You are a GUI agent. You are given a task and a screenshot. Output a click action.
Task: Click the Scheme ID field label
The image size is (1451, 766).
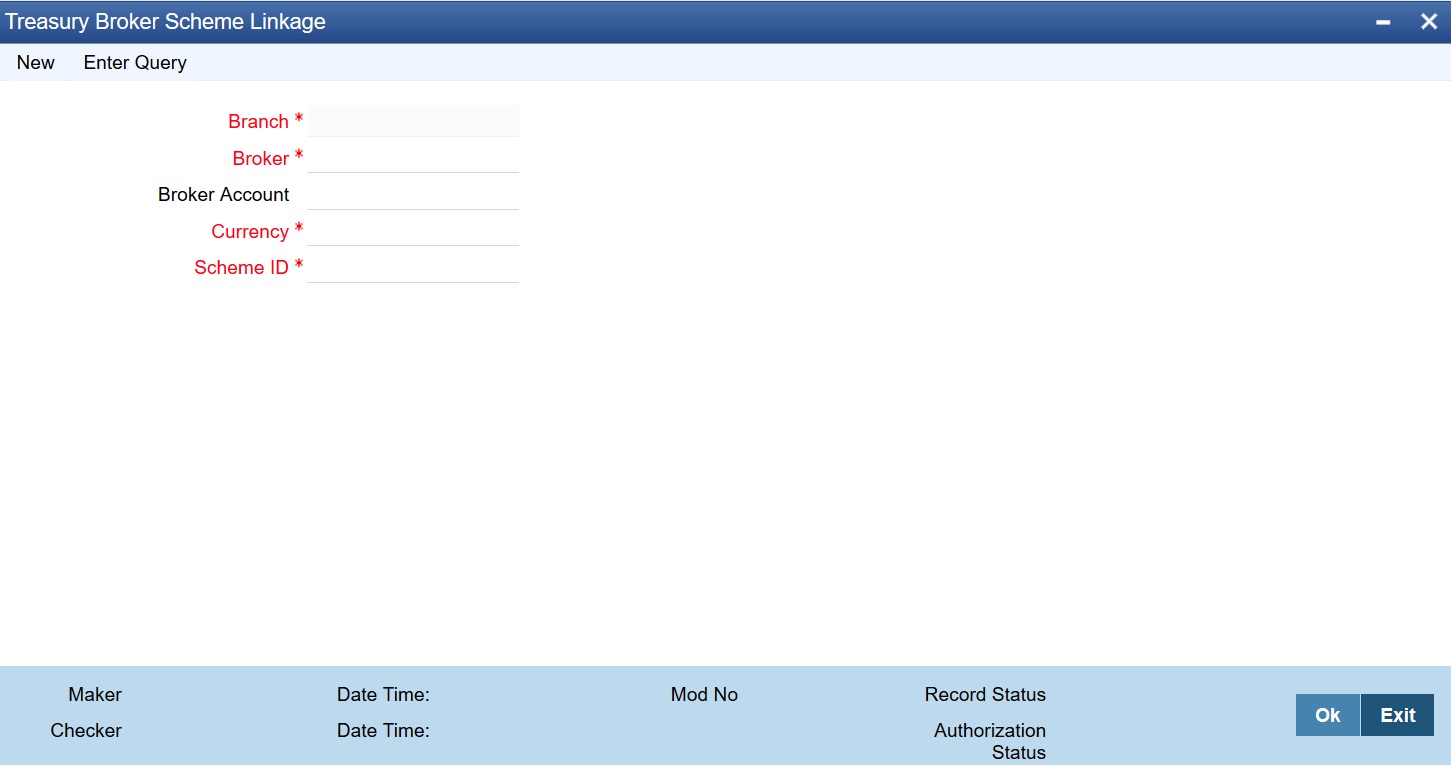[242, 267]
